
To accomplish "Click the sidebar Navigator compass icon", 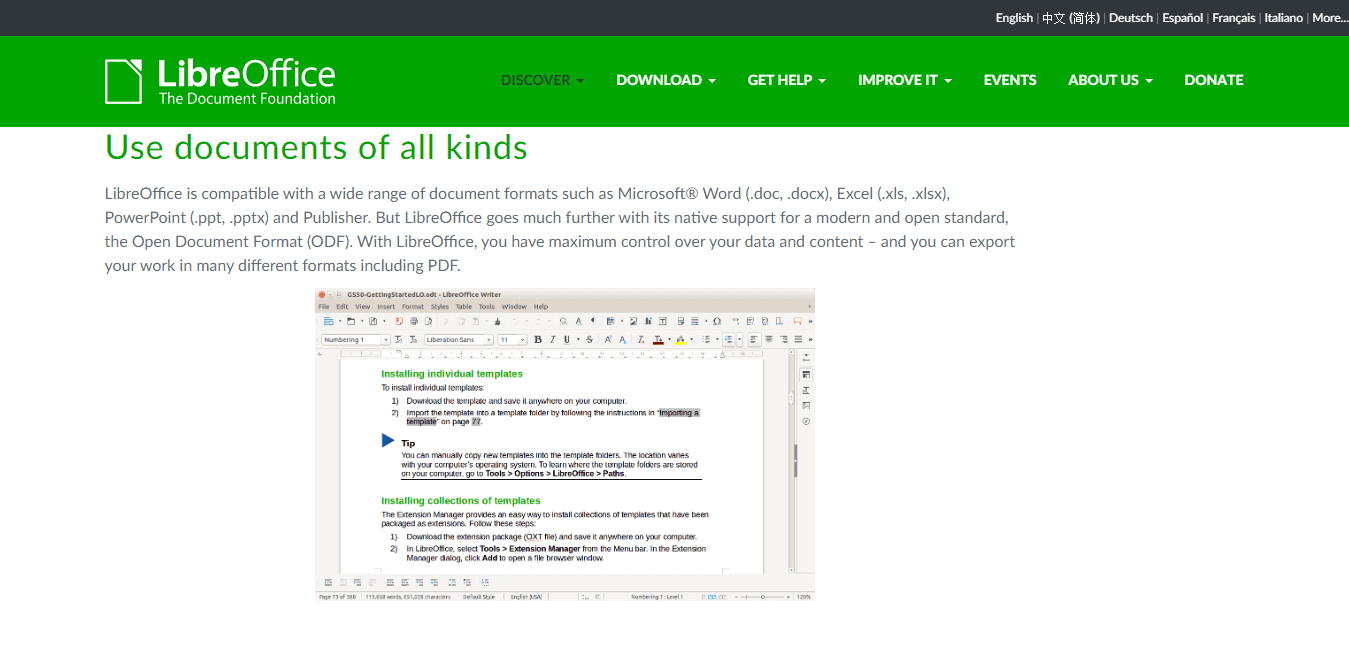I will [806, 421].
